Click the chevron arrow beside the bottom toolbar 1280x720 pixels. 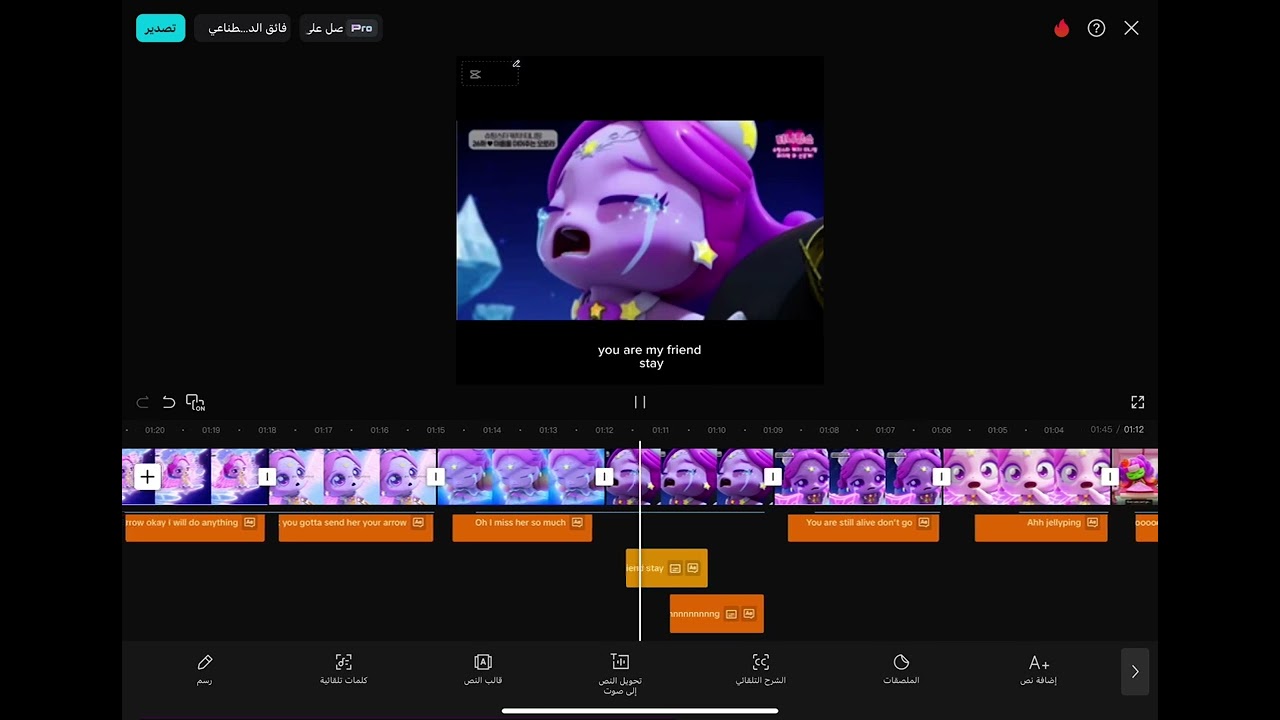coord(1135,672)
